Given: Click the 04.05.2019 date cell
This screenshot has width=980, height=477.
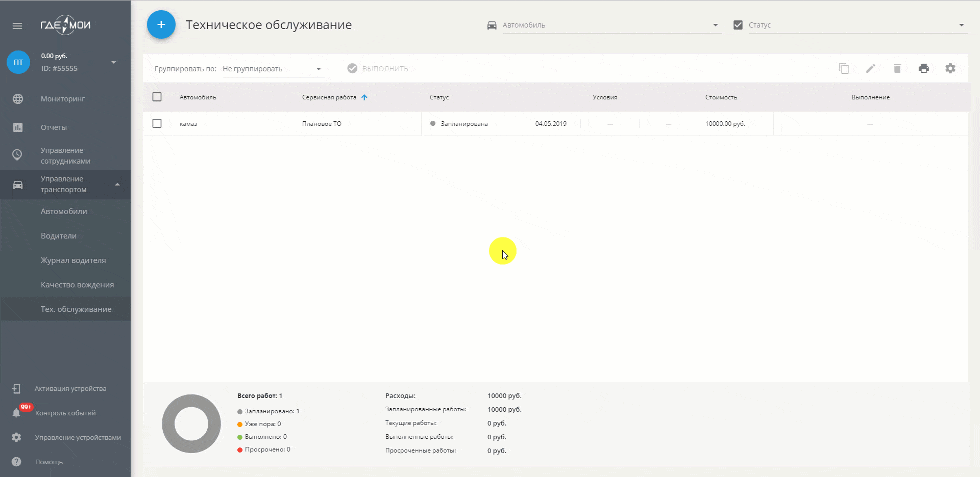Looking at the screenshot, I should (551, 124).
